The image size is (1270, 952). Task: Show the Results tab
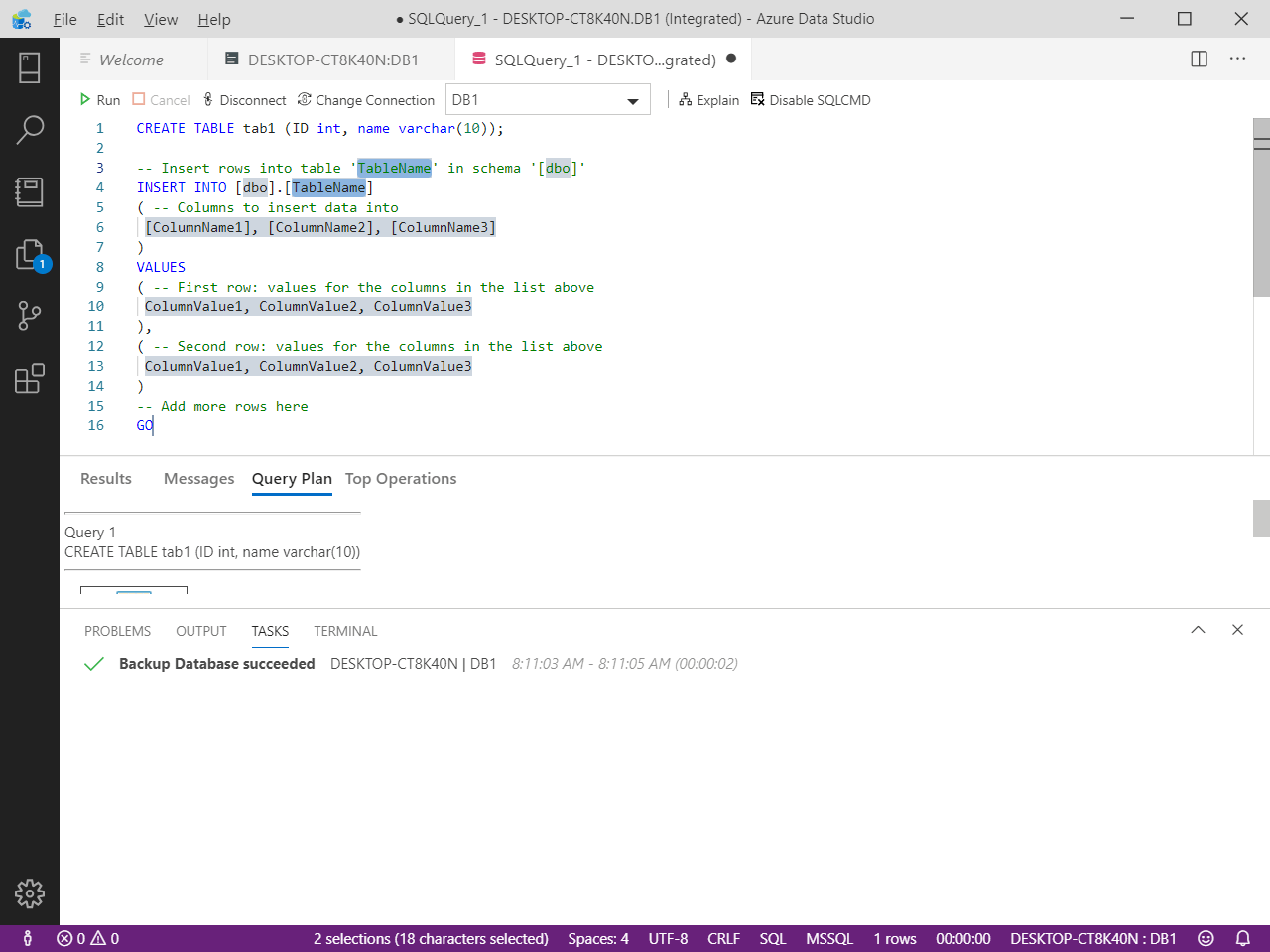pyautogui.click(x=106, y=479)
